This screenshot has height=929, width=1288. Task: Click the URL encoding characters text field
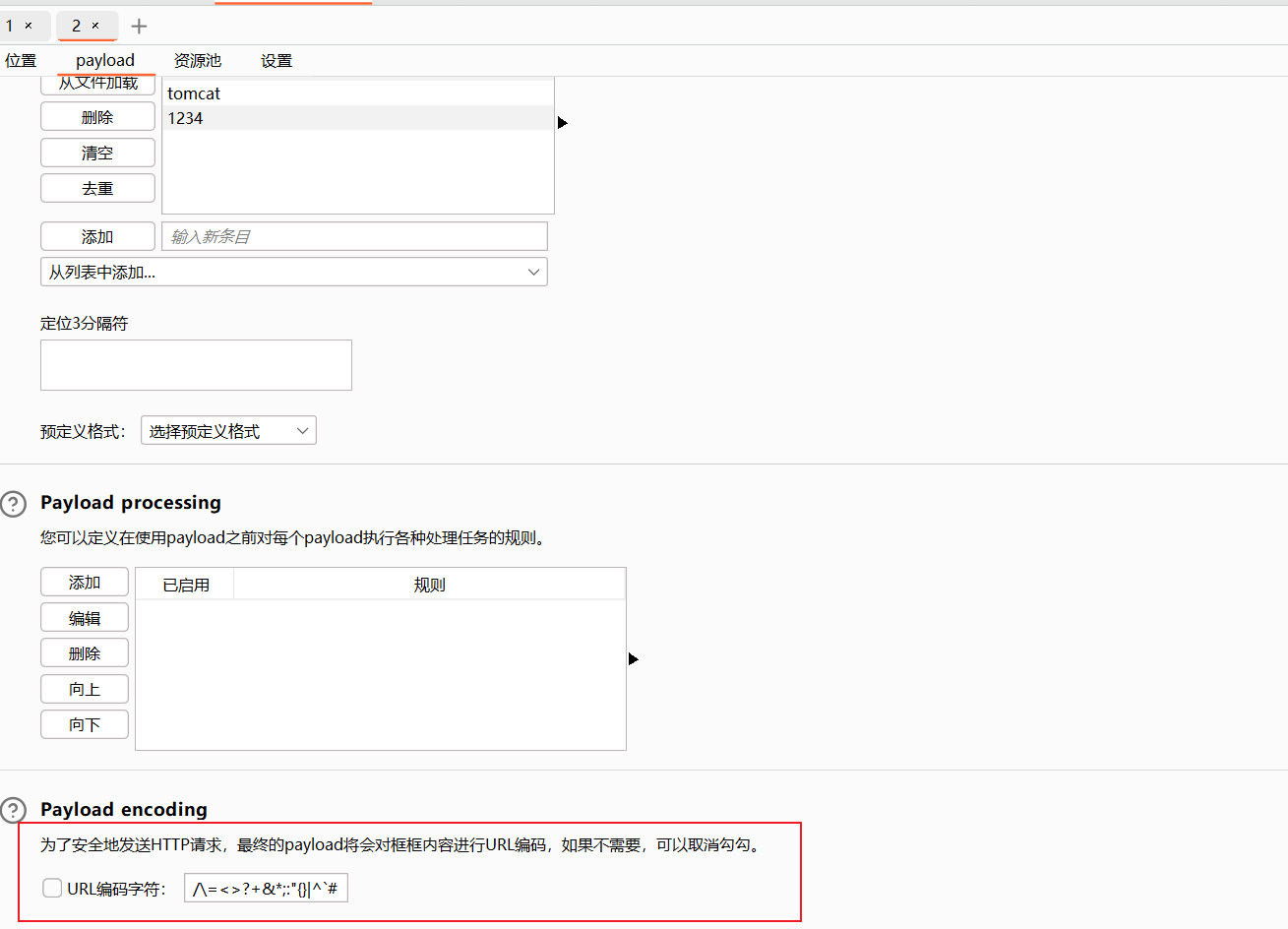click(x=266, y=889)
